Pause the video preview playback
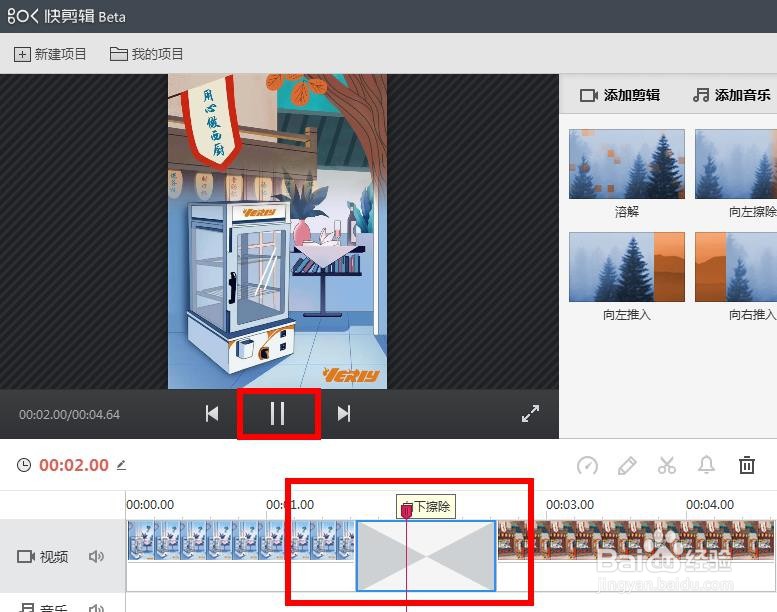Viewport: 777px width, 612px height. tap(278, 413)
